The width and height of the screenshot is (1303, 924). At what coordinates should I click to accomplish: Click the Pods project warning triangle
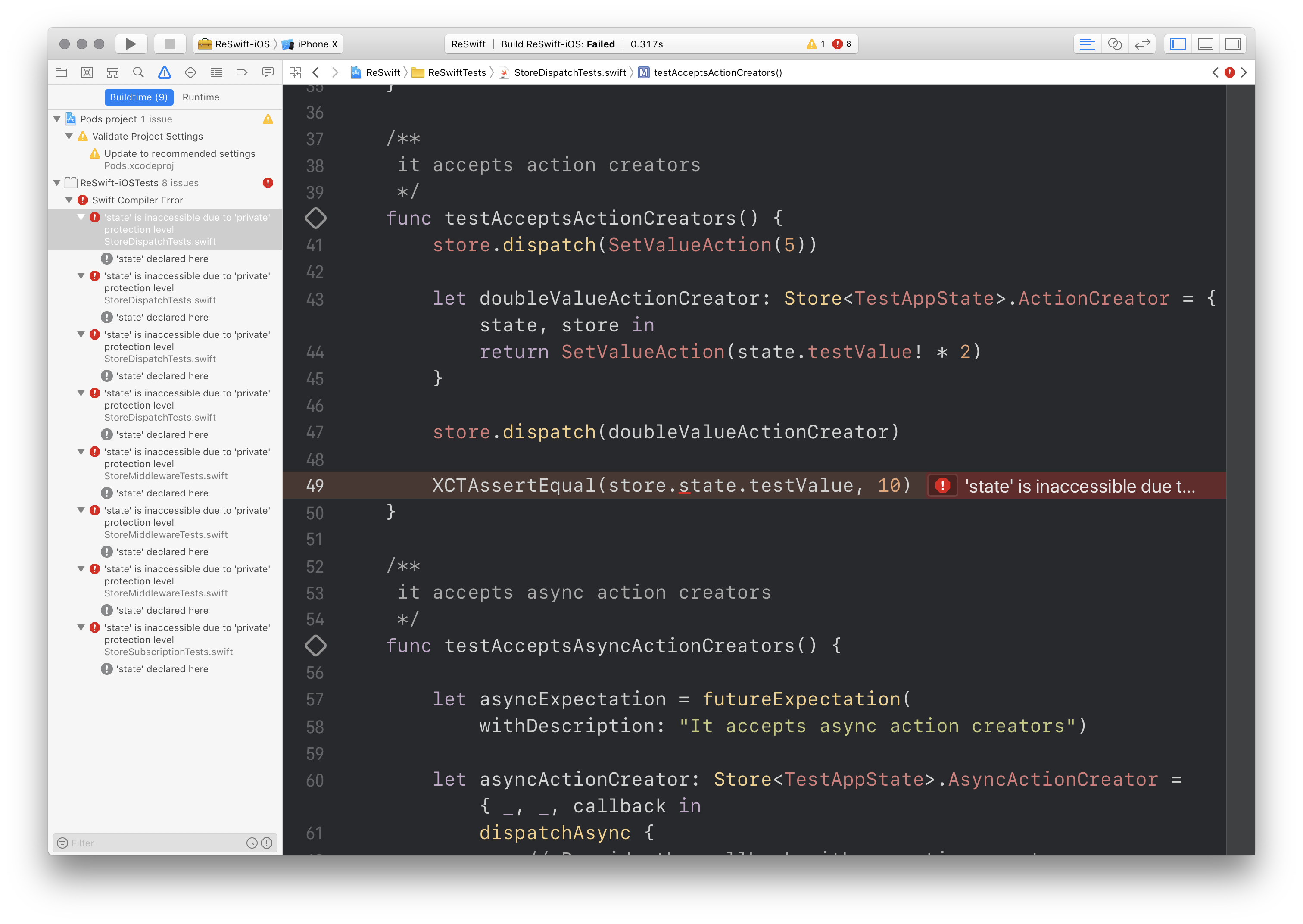coord(268,119)
